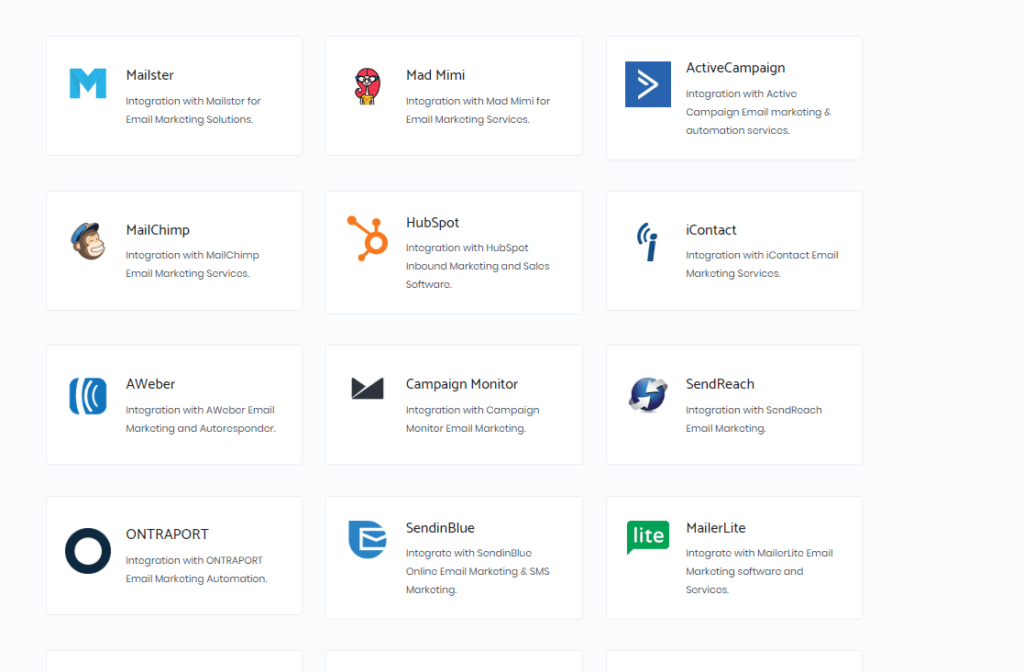The width and height of the screenshot is (1024, 672).
Task: Open the SendinBlue integration title
Action: click(440, 528)
